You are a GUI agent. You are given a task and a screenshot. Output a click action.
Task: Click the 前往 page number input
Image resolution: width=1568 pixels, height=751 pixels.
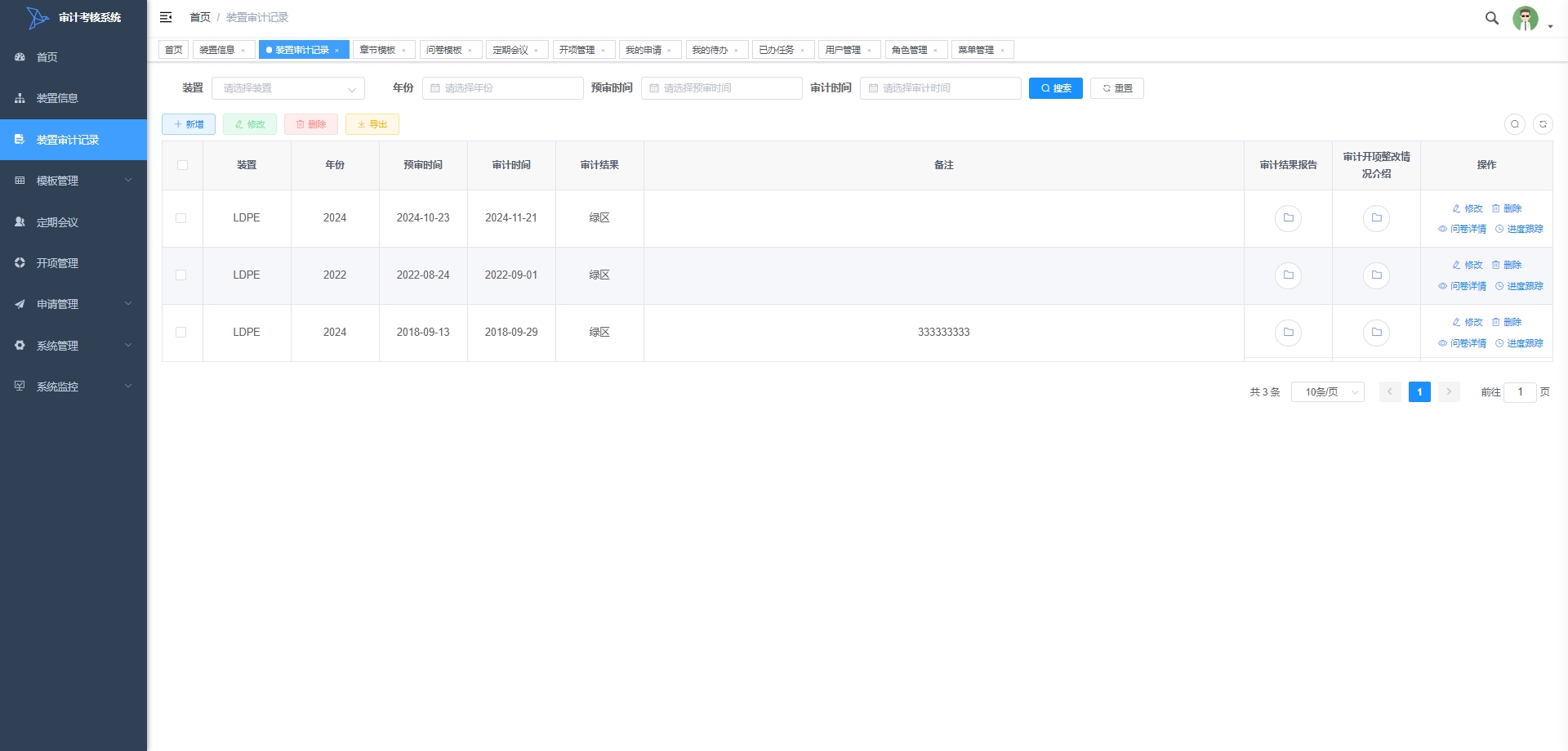click(1520, 392)
